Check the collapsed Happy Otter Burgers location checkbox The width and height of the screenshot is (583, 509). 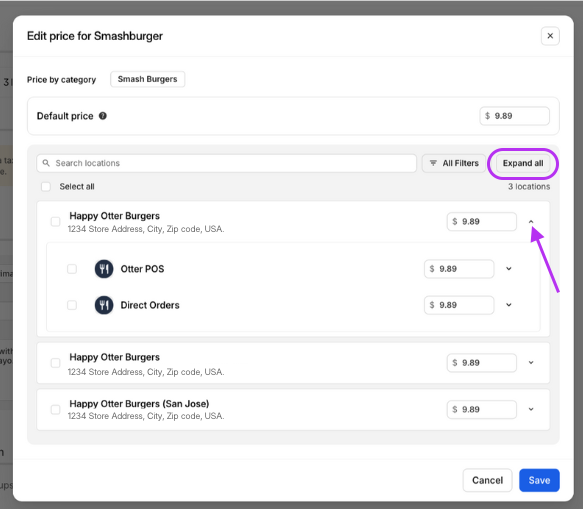point(55,363)
